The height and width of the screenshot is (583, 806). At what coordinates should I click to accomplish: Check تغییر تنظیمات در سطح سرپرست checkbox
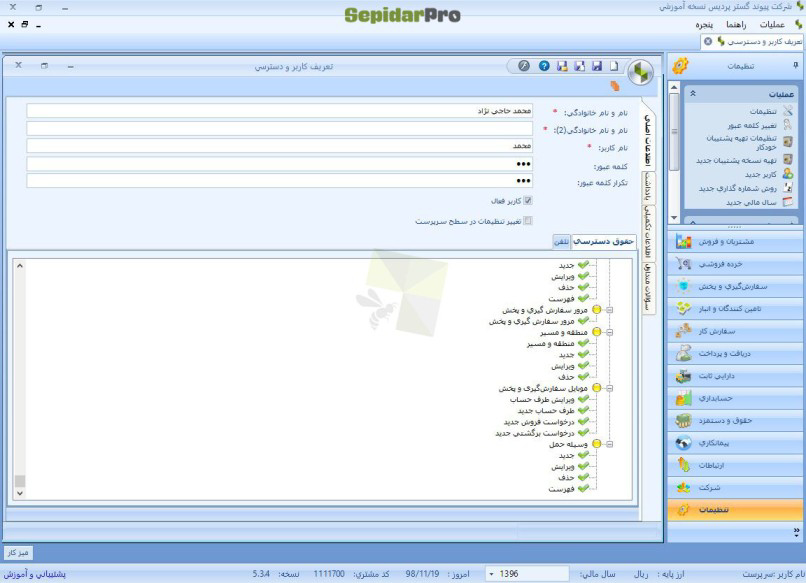click(x=528, y=221)
